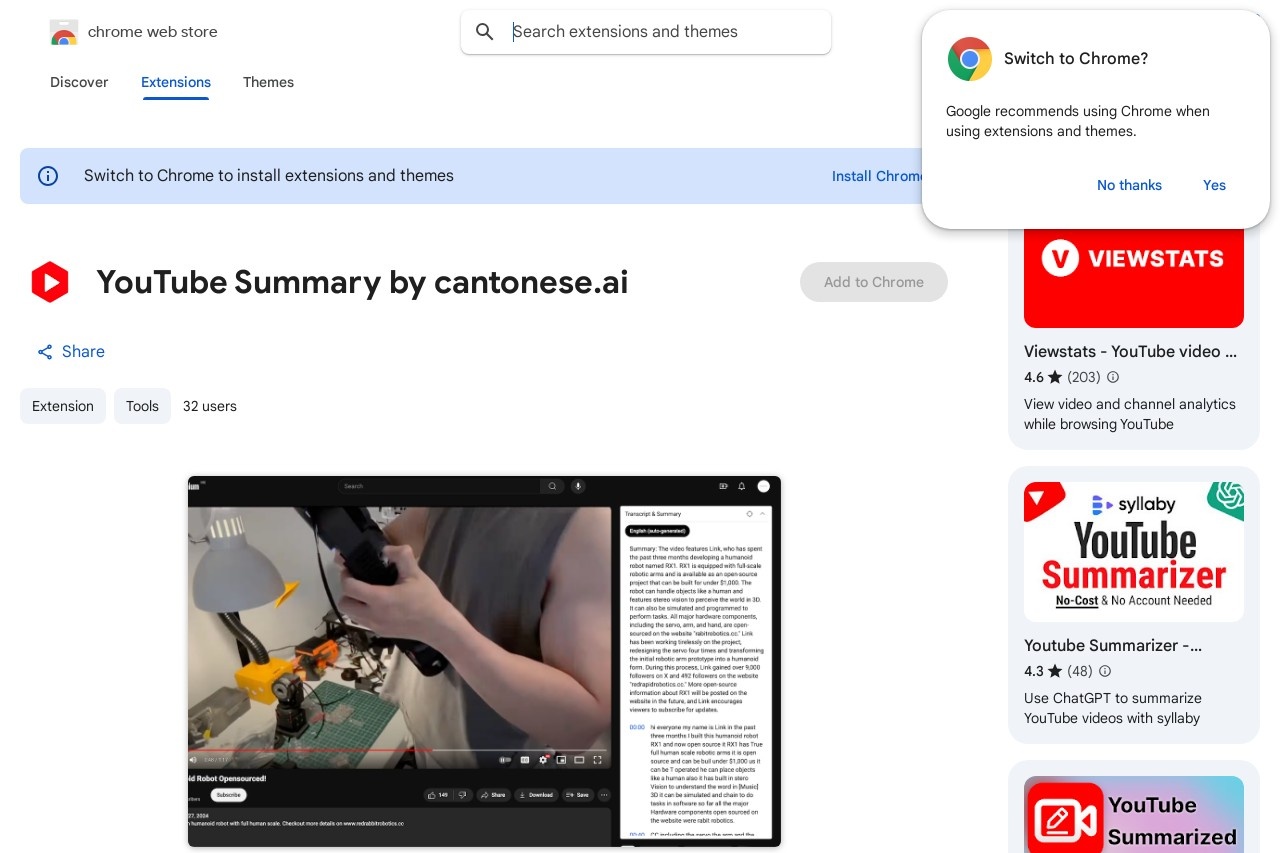The height and width of the screenshot is (853, 1280).
Task: Click the Chrome Web Store logo
Action: tap(64, 32)
